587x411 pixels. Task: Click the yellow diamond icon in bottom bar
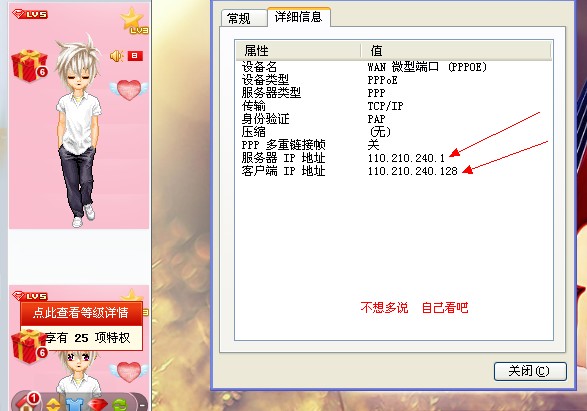53,405
